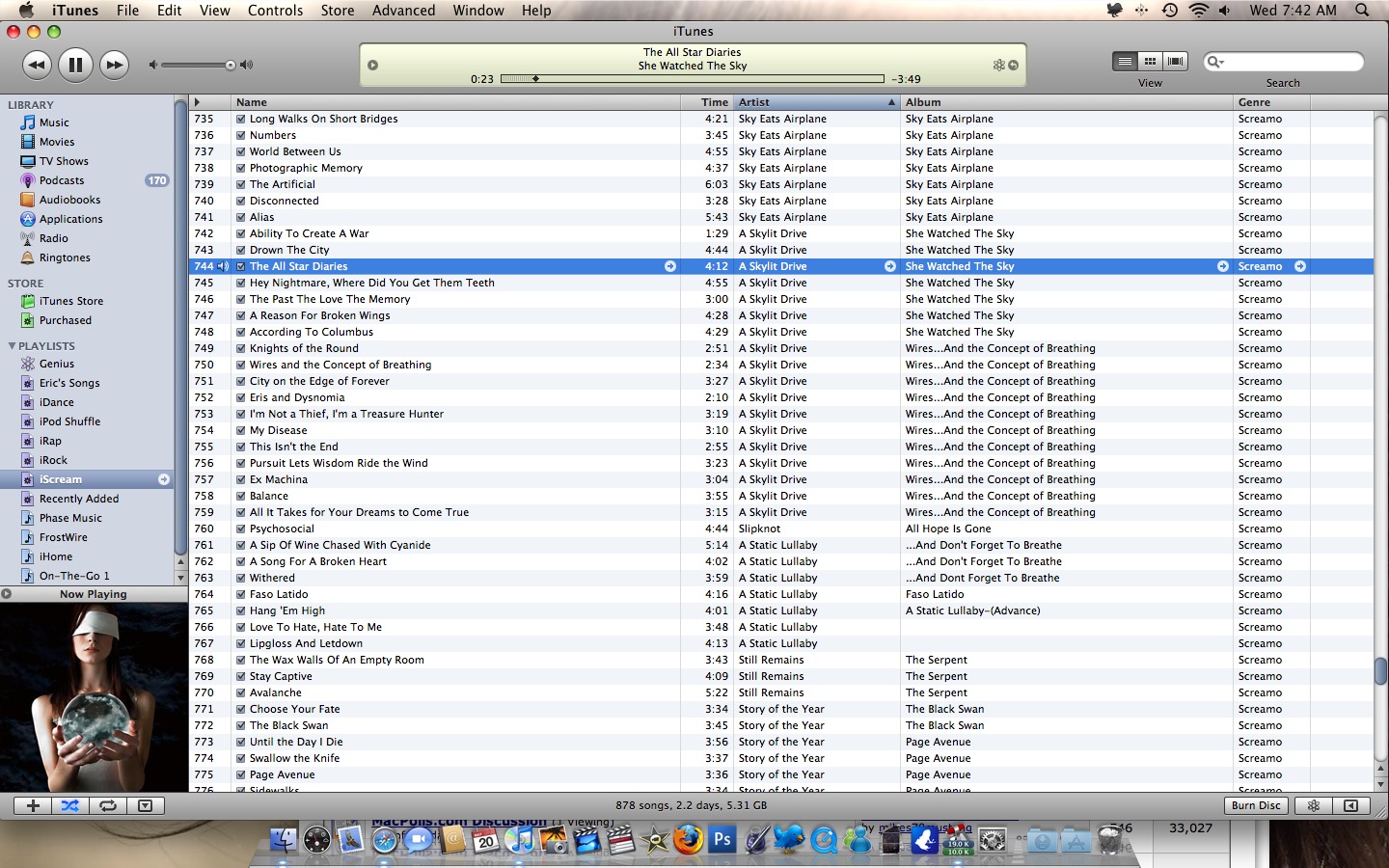The height and width of the screenshot is (868, 1389).
Task: Switch to list view
Action: pos(1125,62)
